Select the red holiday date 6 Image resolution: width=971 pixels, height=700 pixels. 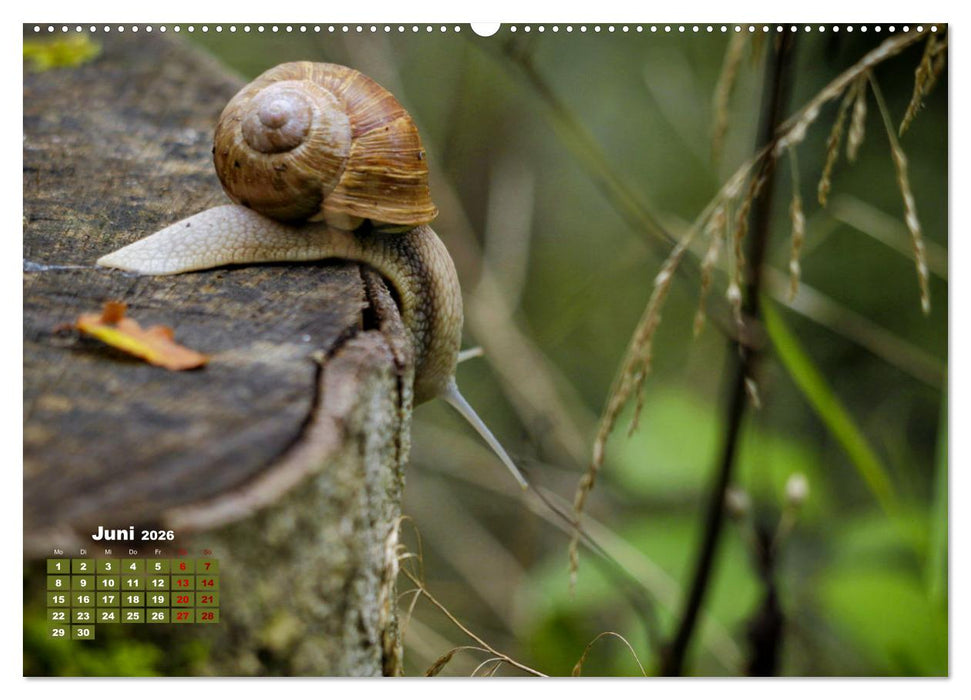pos(182,566)
